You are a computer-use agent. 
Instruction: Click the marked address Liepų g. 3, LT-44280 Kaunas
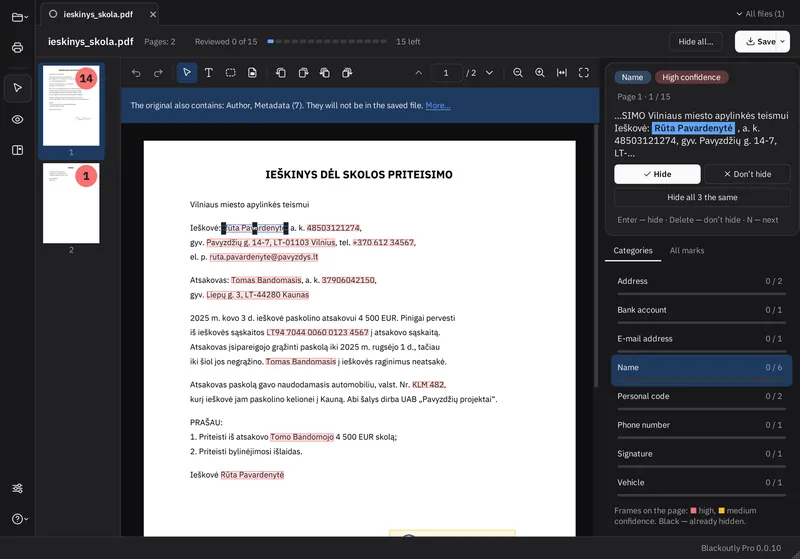[x=258, y=295]
